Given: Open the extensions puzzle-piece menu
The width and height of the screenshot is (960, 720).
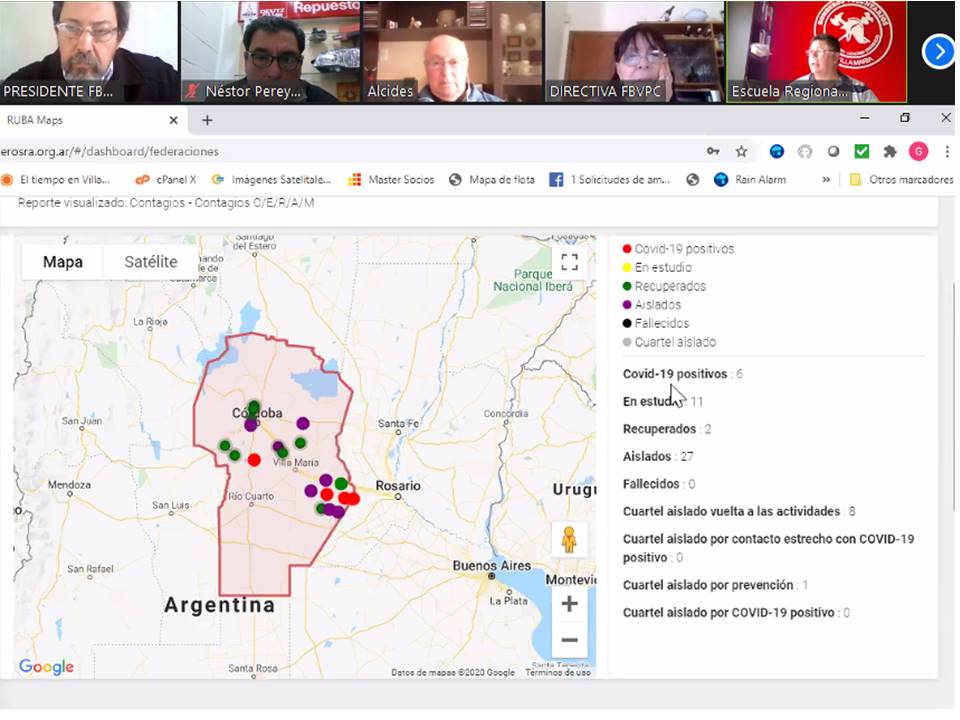Looking at the screenshot, I should [x=890, y=152].
